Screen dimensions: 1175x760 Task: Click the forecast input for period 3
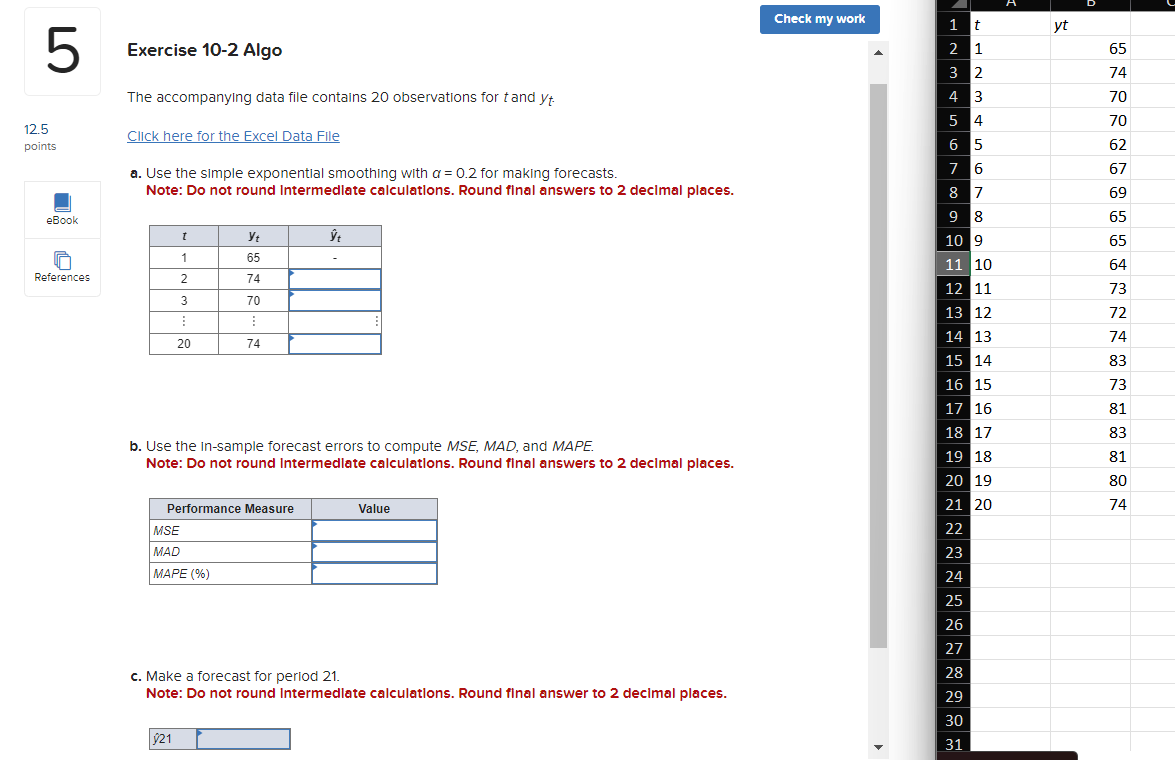(x=335, y=300)
